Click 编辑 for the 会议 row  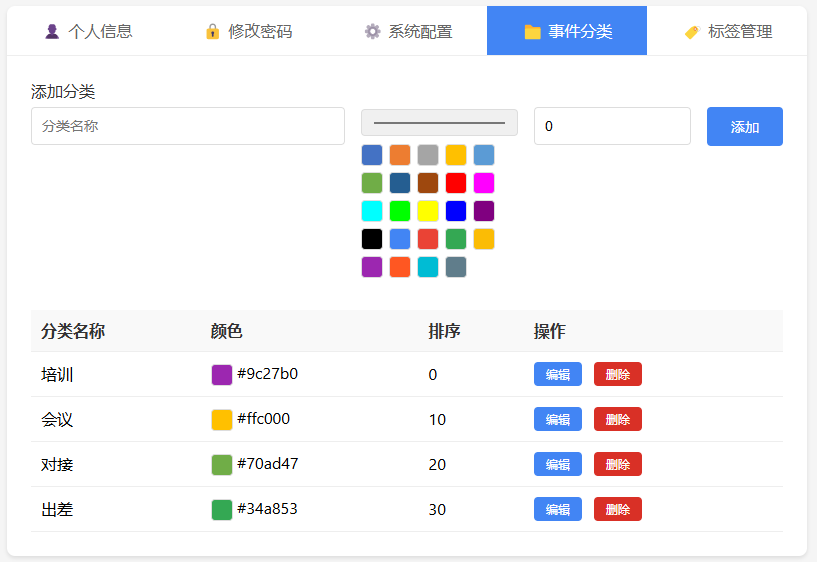coord(558,419)
